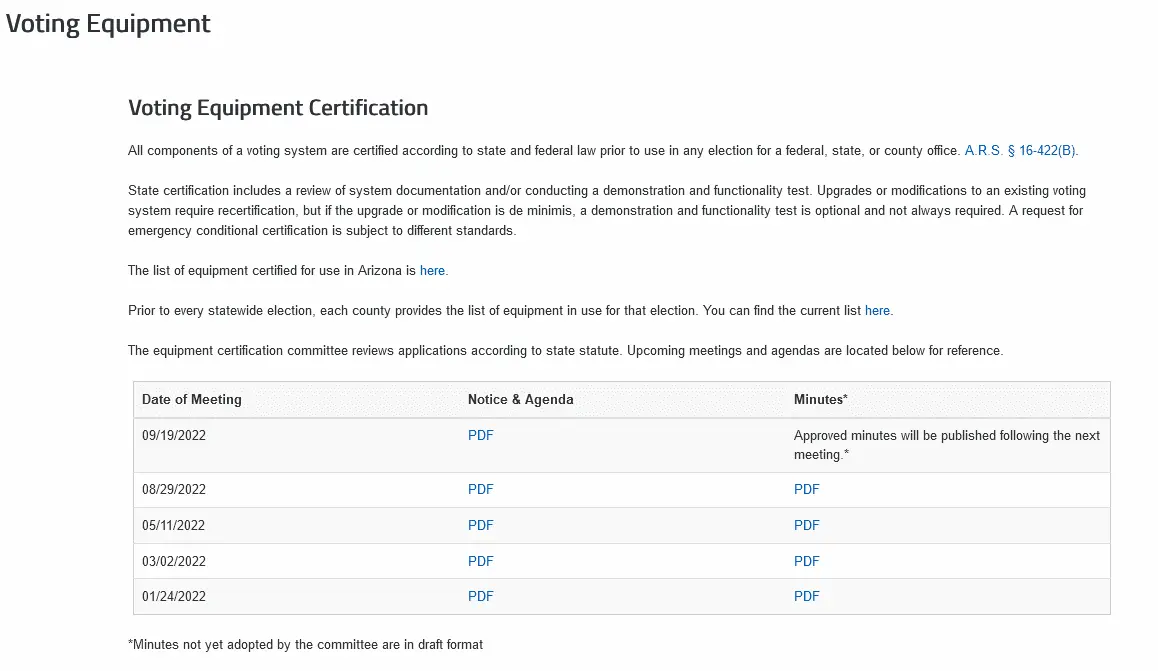Open Minutes PDF for 03/02/2022 meeting

(806, 562)
